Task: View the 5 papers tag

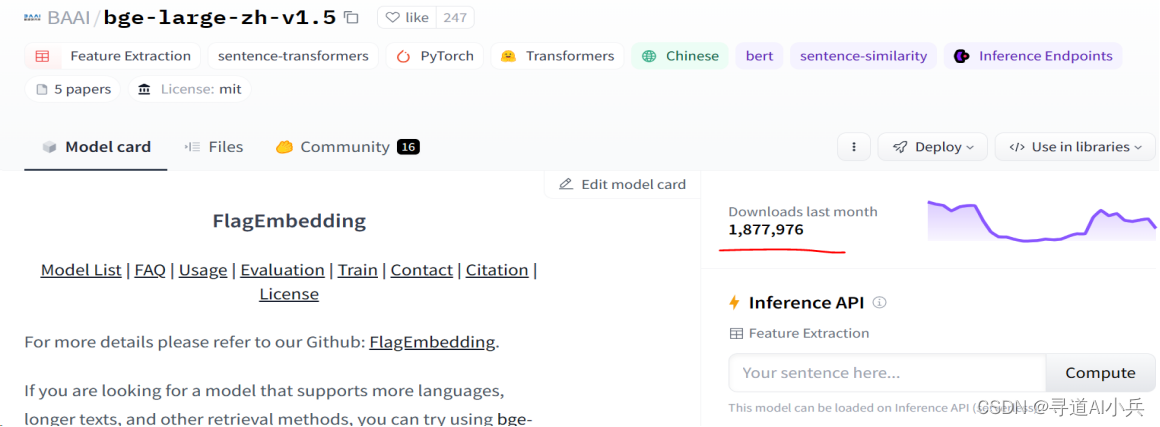Action: [72, 90]
